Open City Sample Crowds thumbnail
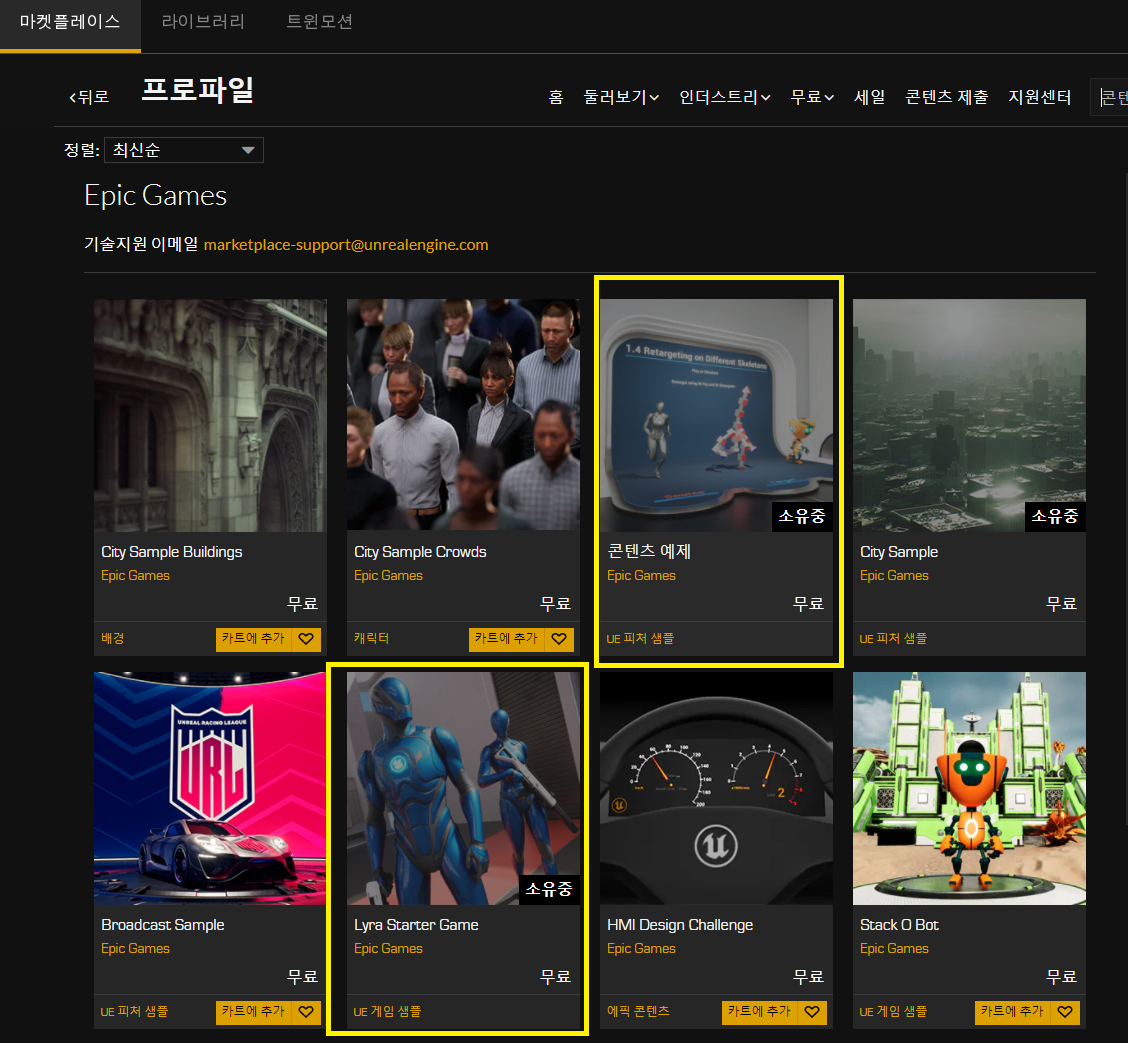 (x=463, y=416)
